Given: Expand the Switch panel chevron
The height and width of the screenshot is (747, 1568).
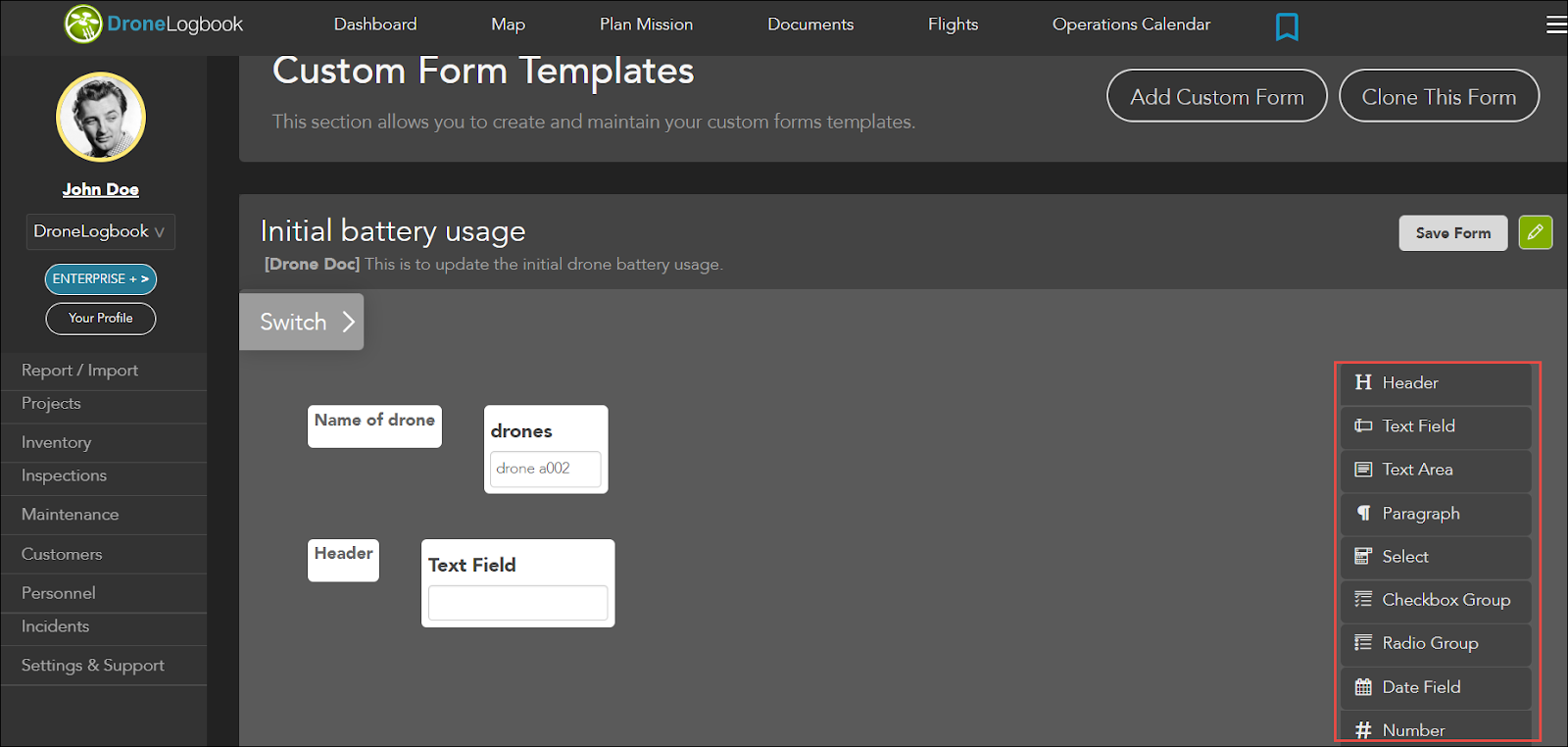Looking at the screenshot, I should 348,322.
